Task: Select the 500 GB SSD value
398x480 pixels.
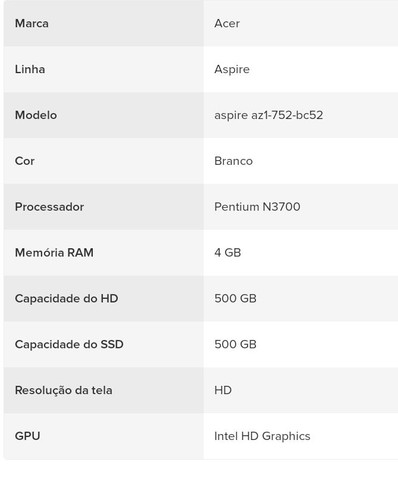Action: [x=235, y=344]
